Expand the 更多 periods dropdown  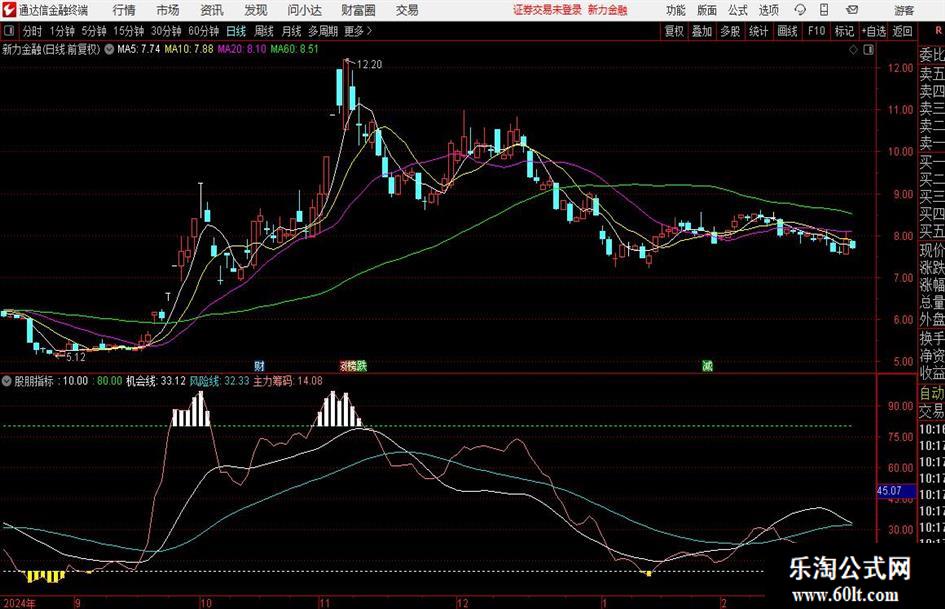tap(358, 31)
